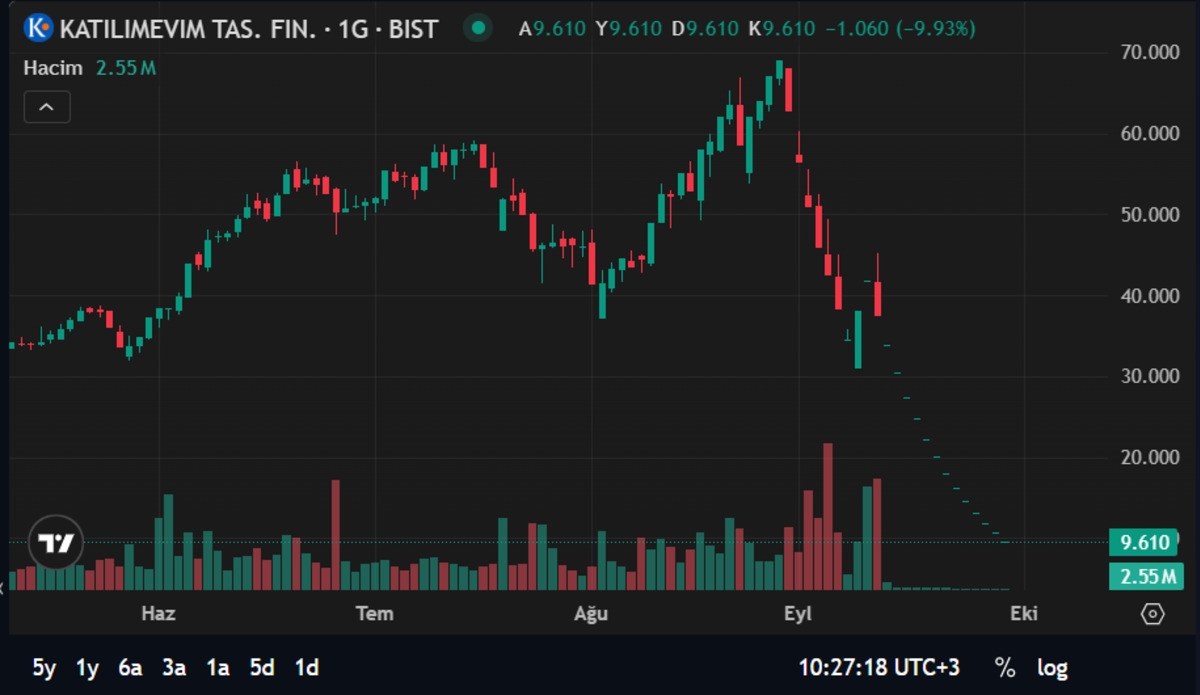Click the 40.000 price axis label
This screenshot has width=1200, height=695.
[x=1151, y=295]
